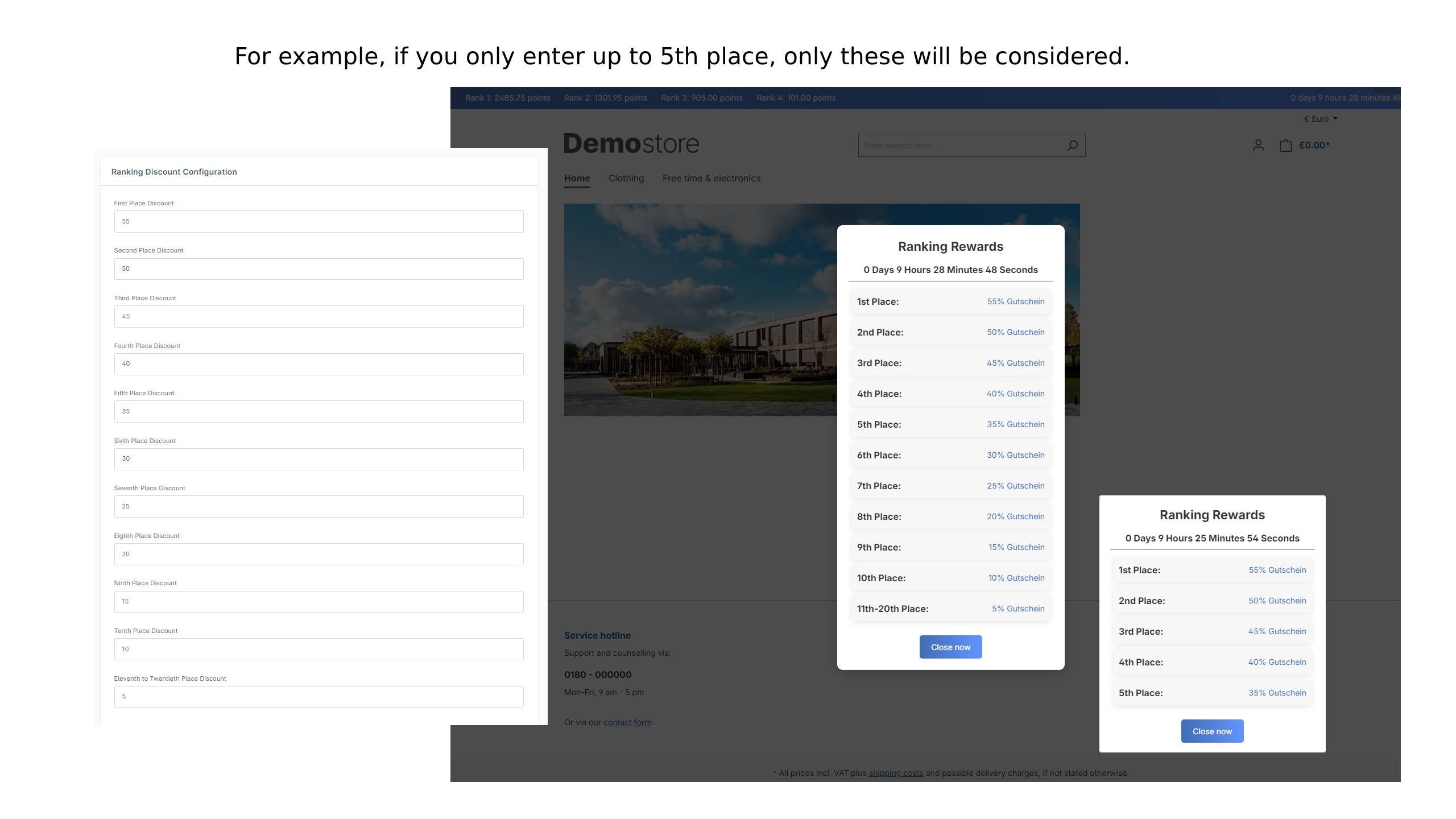Click Rank 2: 1301.95 points in top bar
Screen dimensions: 1456x819
(606, 98)
